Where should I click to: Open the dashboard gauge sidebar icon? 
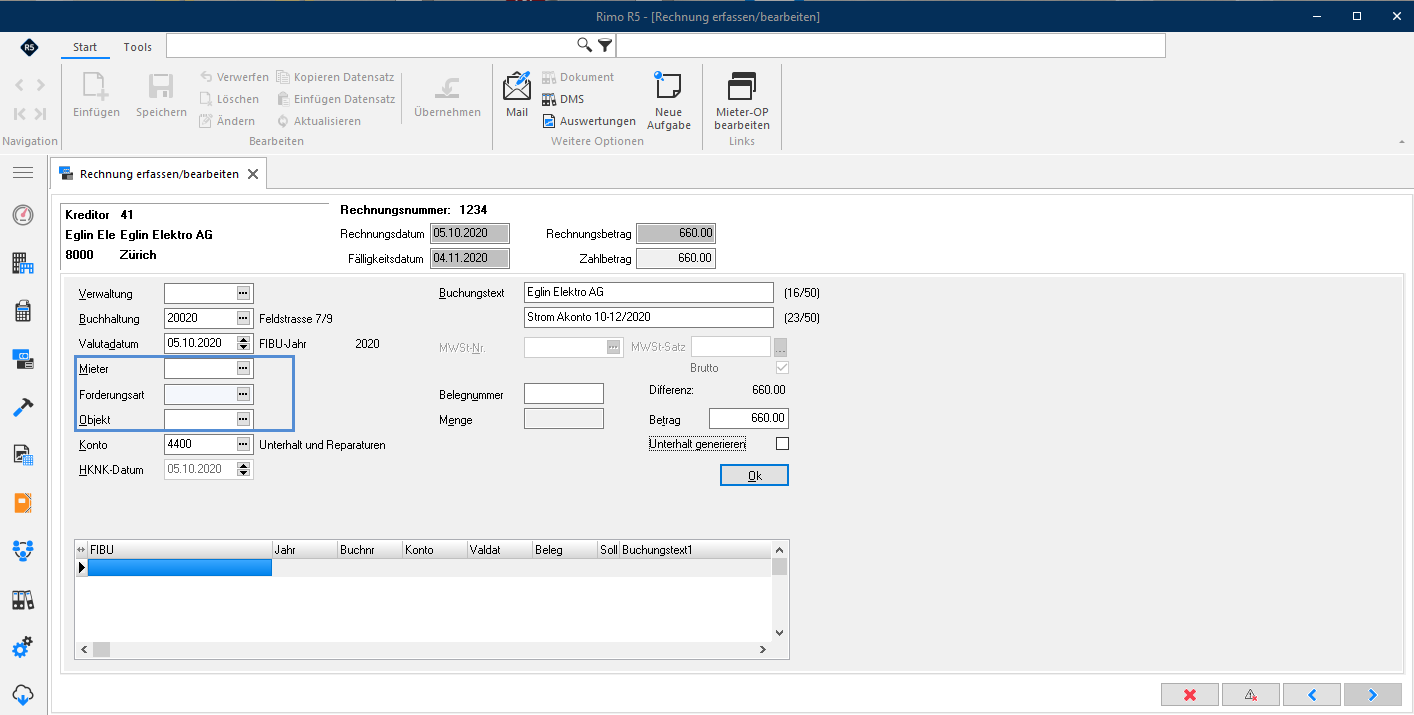click(x=23, y=216)
